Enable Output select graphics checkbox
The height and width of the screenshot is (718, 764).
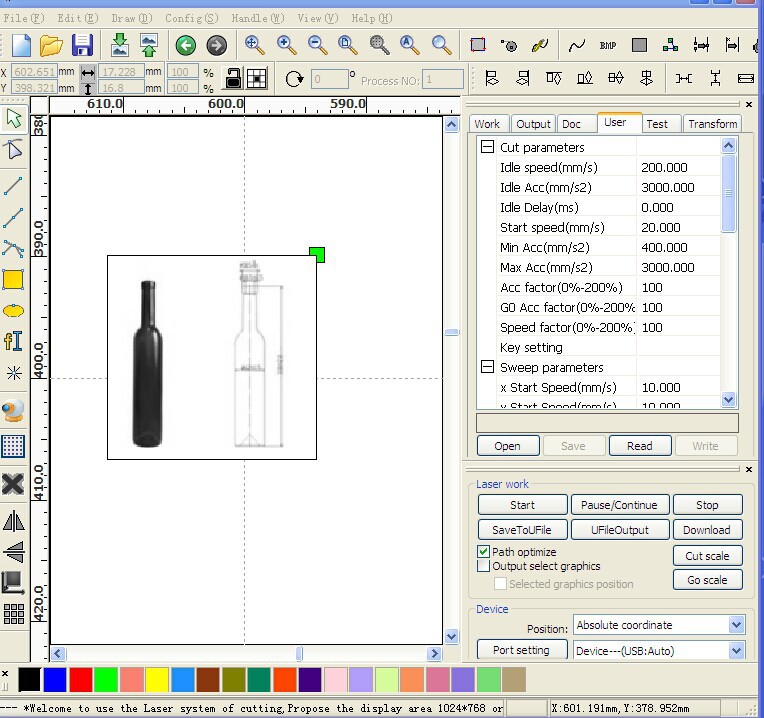(484, 566)
